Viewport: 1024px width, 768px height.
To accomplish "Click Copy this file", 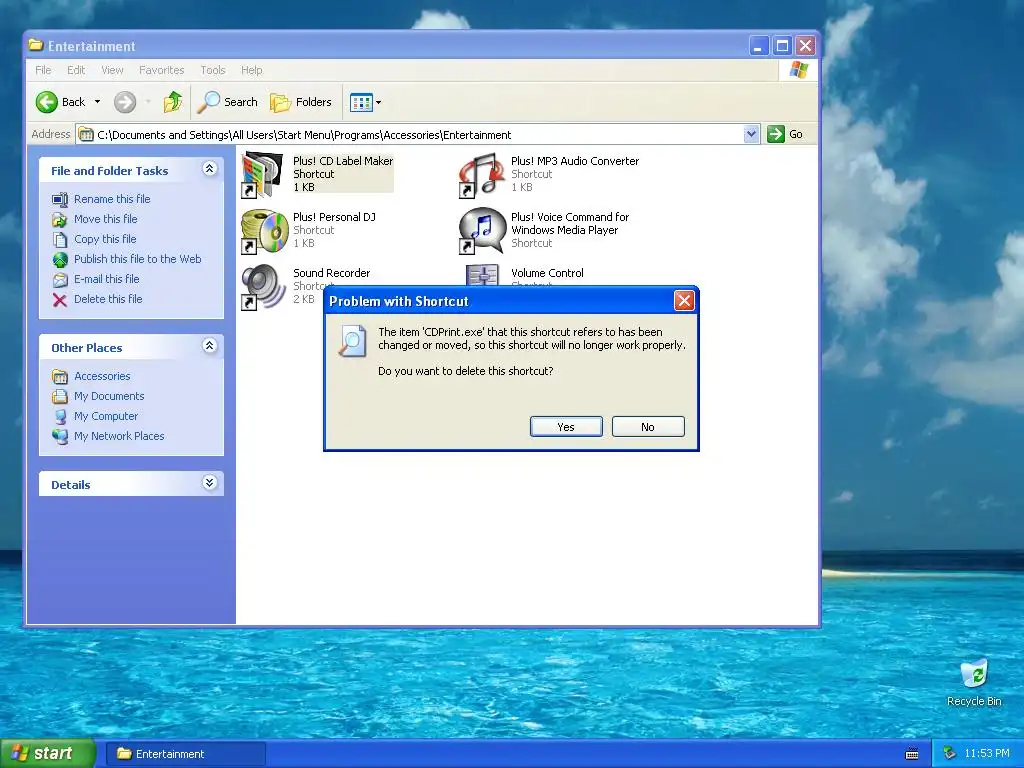I will [x=105, y=239].
